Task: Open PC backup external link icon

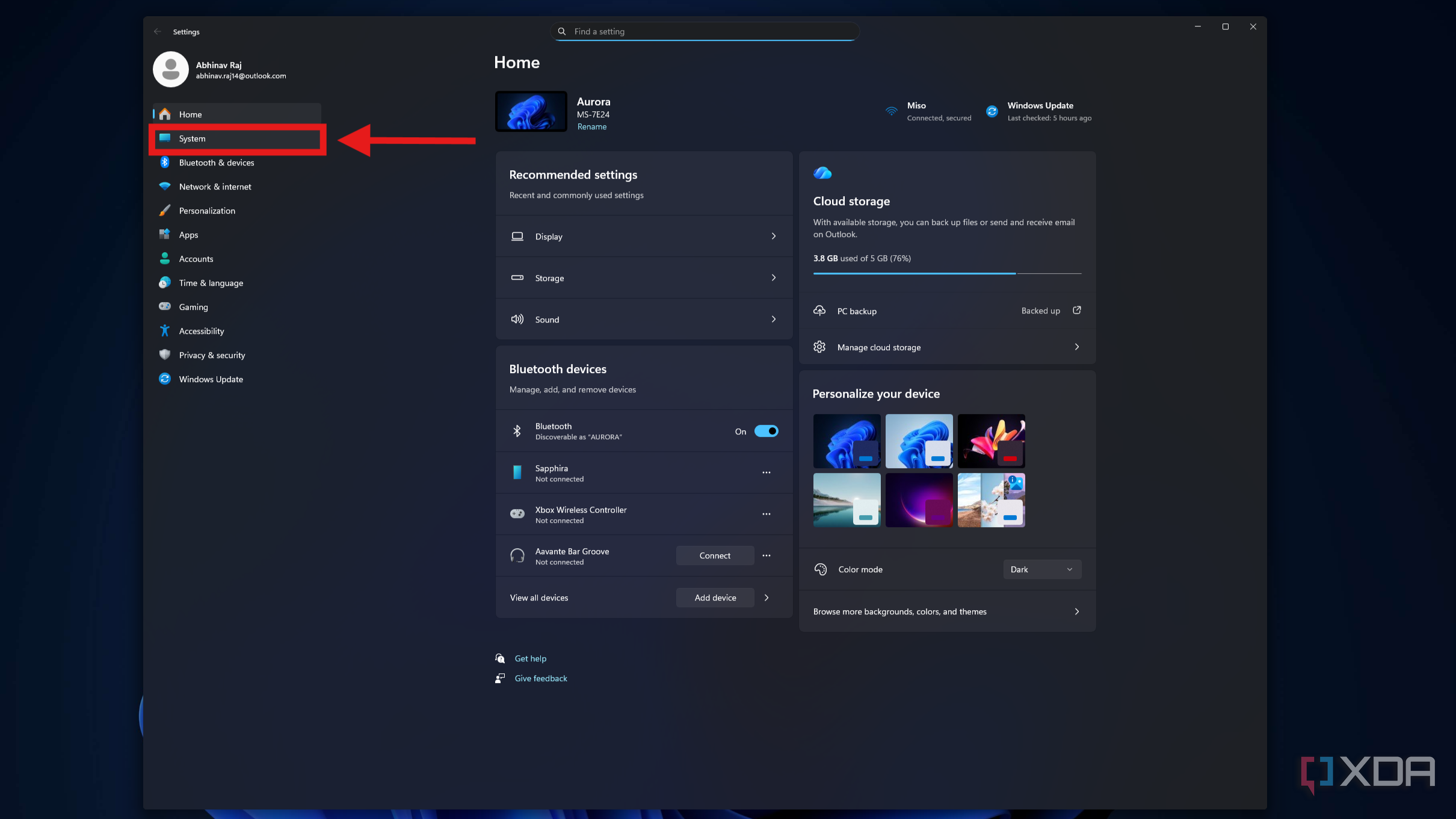Action: 1077,311
